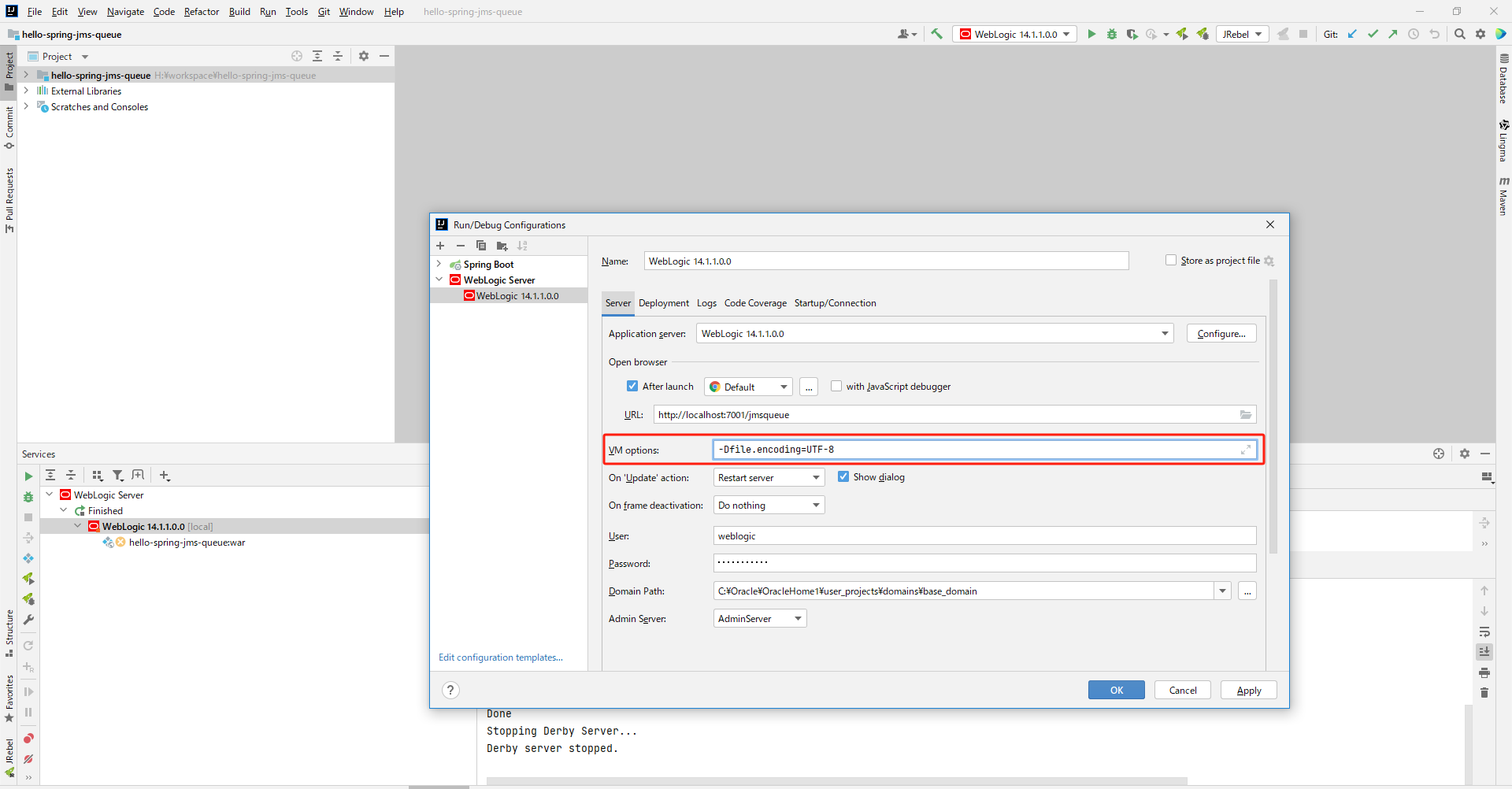Open Refactor menu
Screen dimensions: 1512x789
pos(202,12)
